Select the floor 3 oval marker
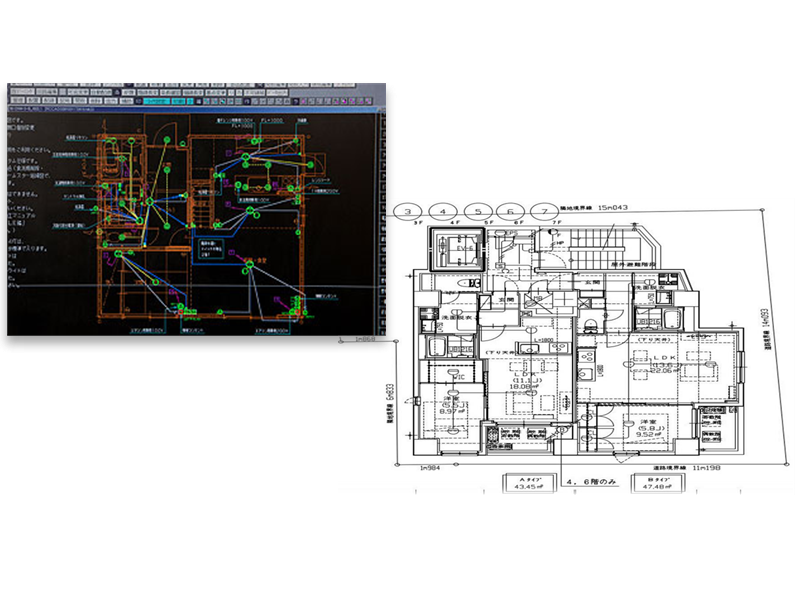The image size is (800, 600). 408,211
